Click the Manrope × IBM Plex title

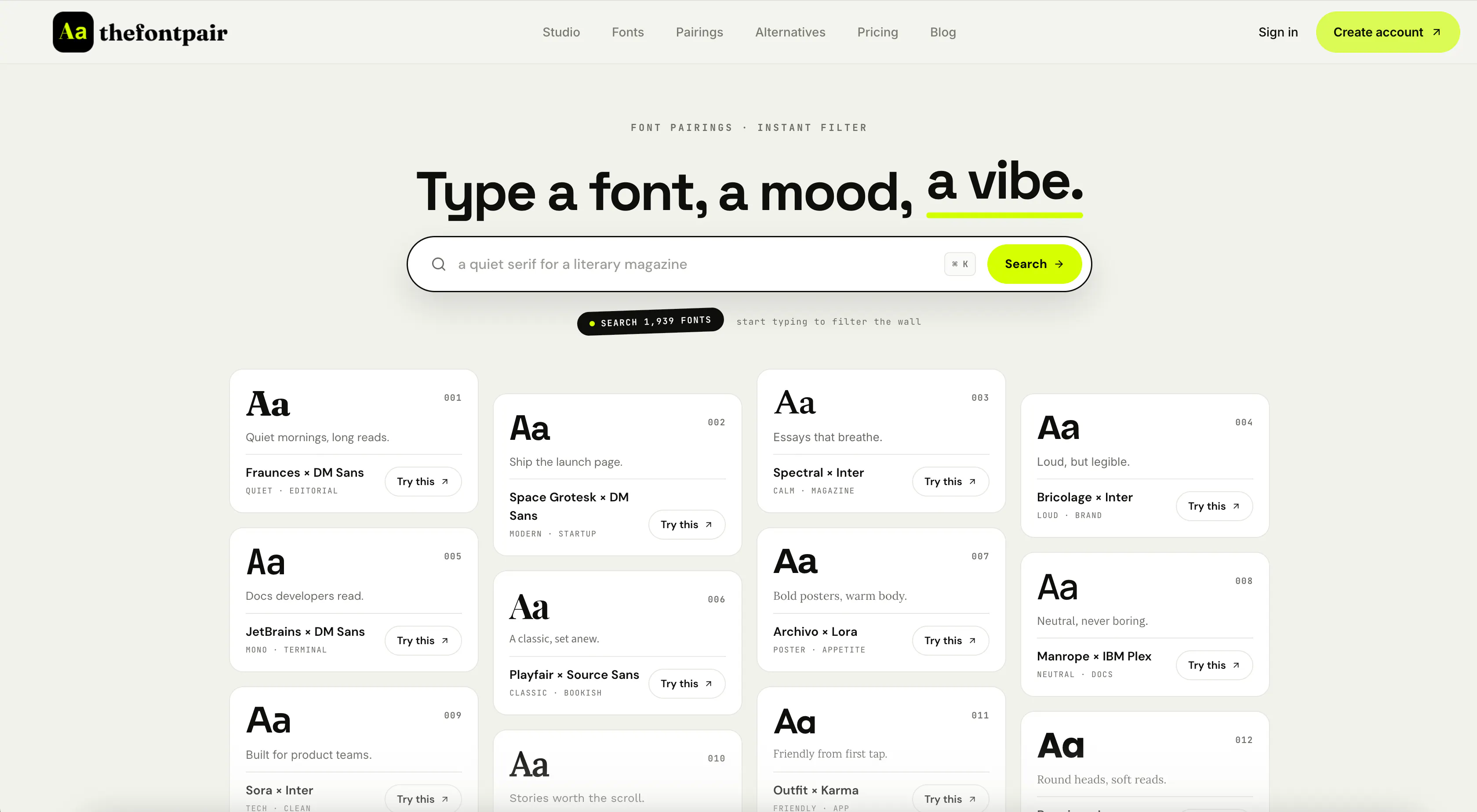tap(1093, 656)
